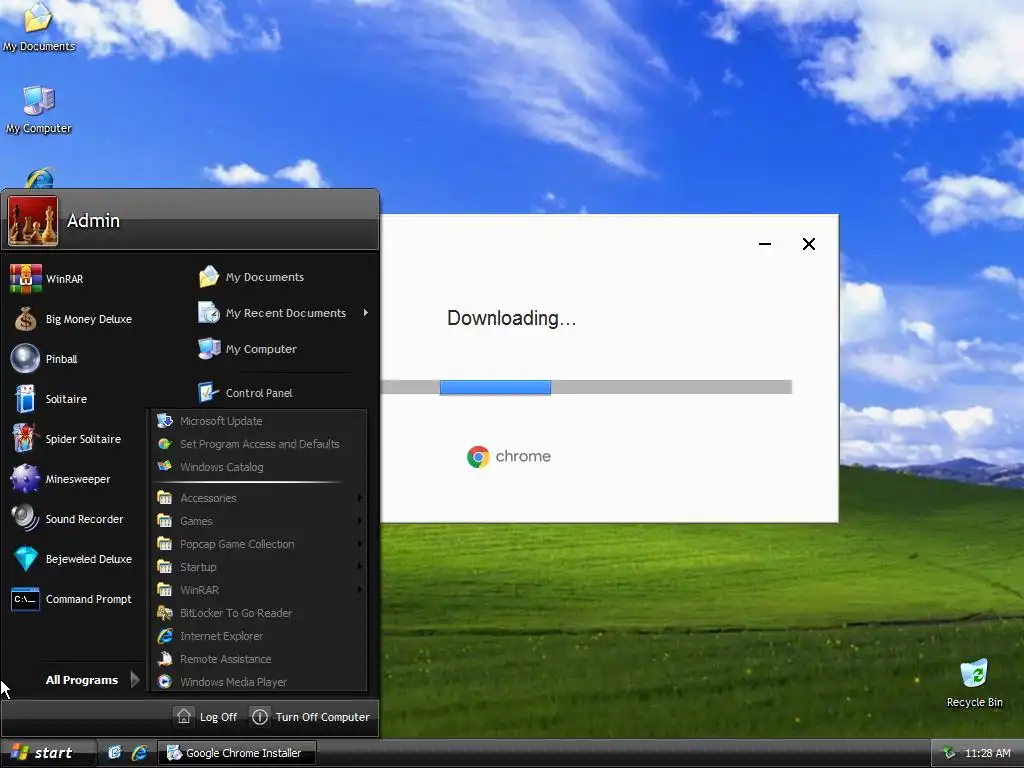The image size is (1024, 768).
Task: Click Google Chrome Installer taskbar button
Action: click(x=236, y=753)
